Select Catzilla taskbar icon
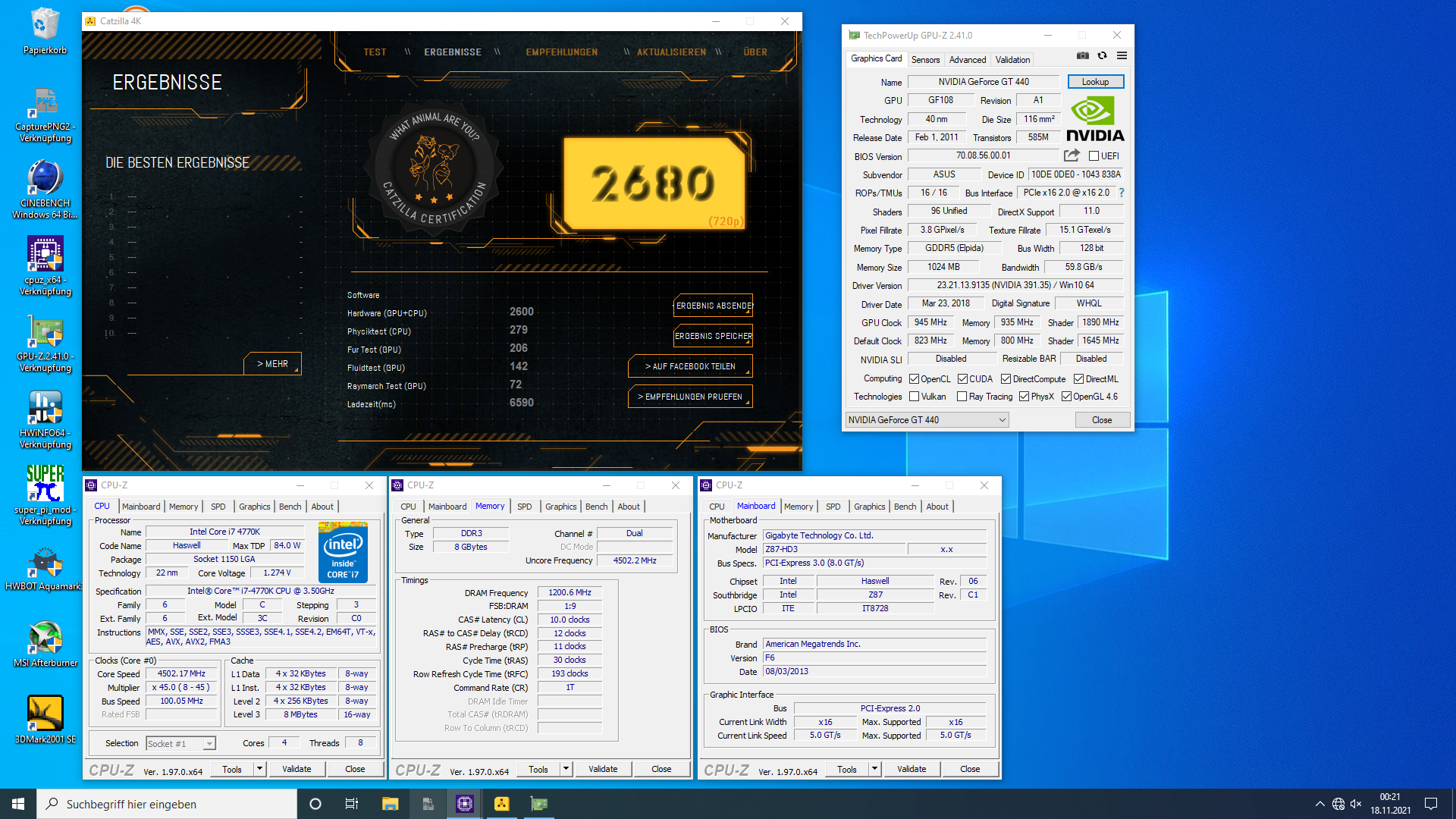This screenshot has height=819, width=1456. pos(501,804)
